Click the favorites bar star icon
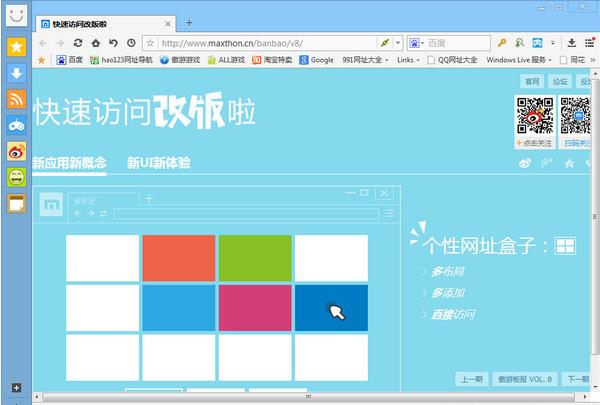 pos(42,60)
